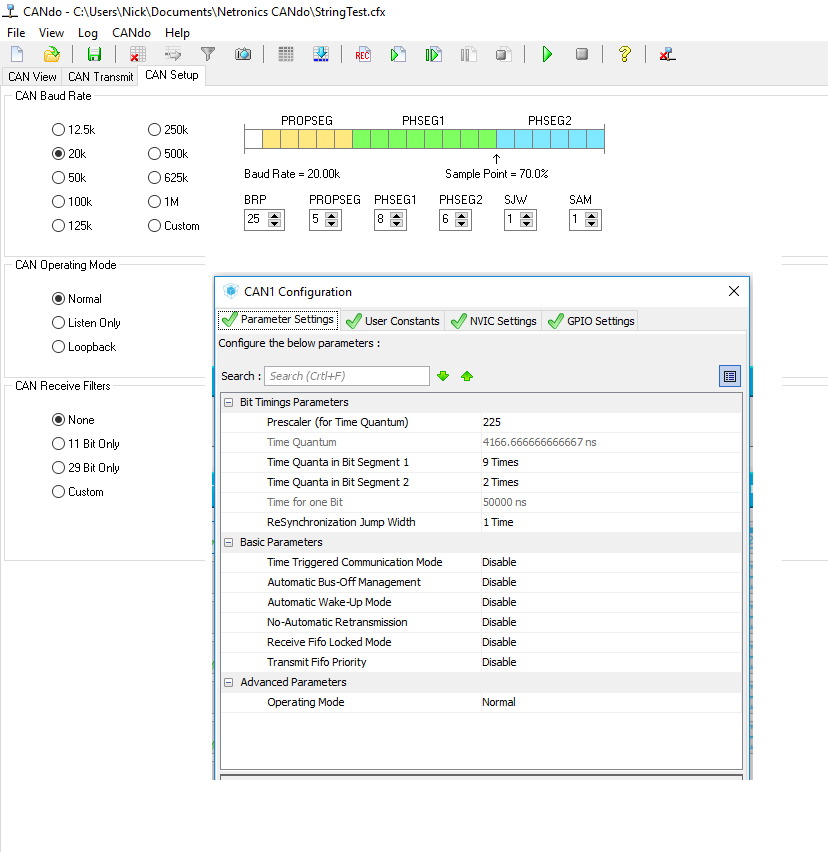The width and height of the screenshot is (828, 852).
Task: Switch to CAN View tab
Action: pos(32,77)
